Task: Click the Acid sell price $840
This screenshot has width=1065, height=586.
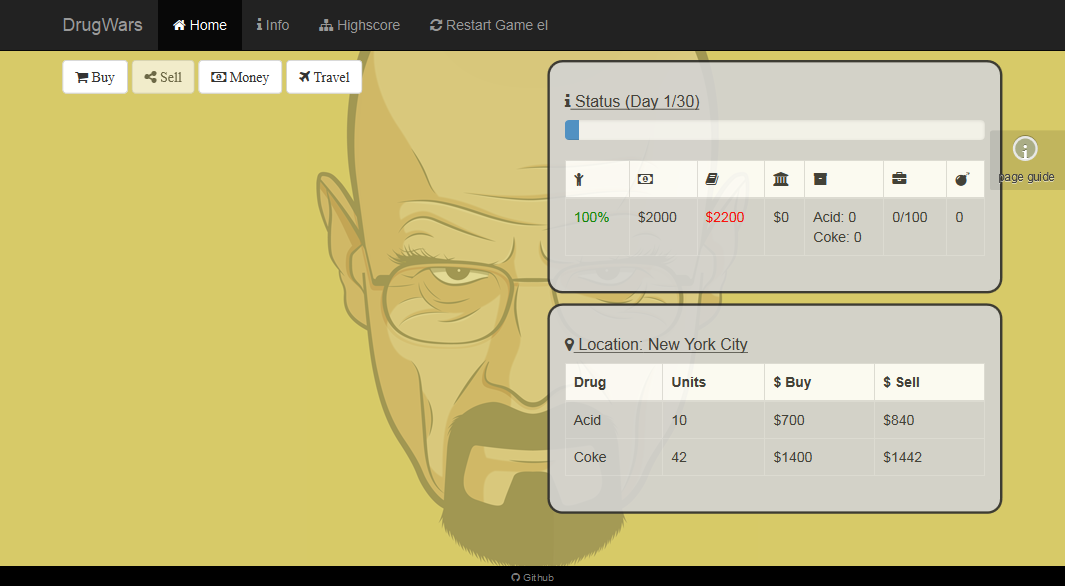Action: [899, 420]
